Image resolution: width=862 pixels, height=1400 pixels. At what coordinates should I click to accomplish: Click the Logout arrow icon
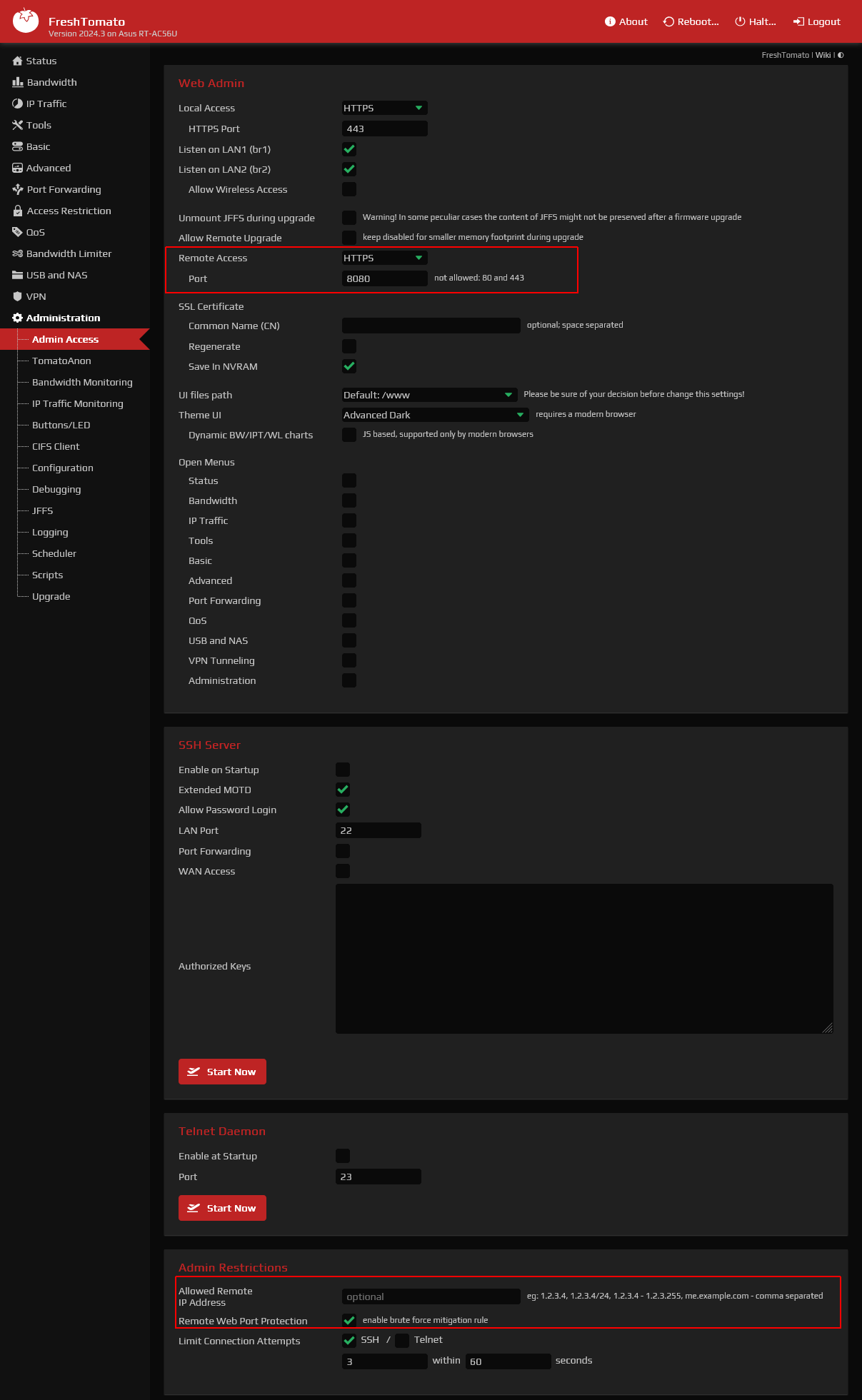799,21
